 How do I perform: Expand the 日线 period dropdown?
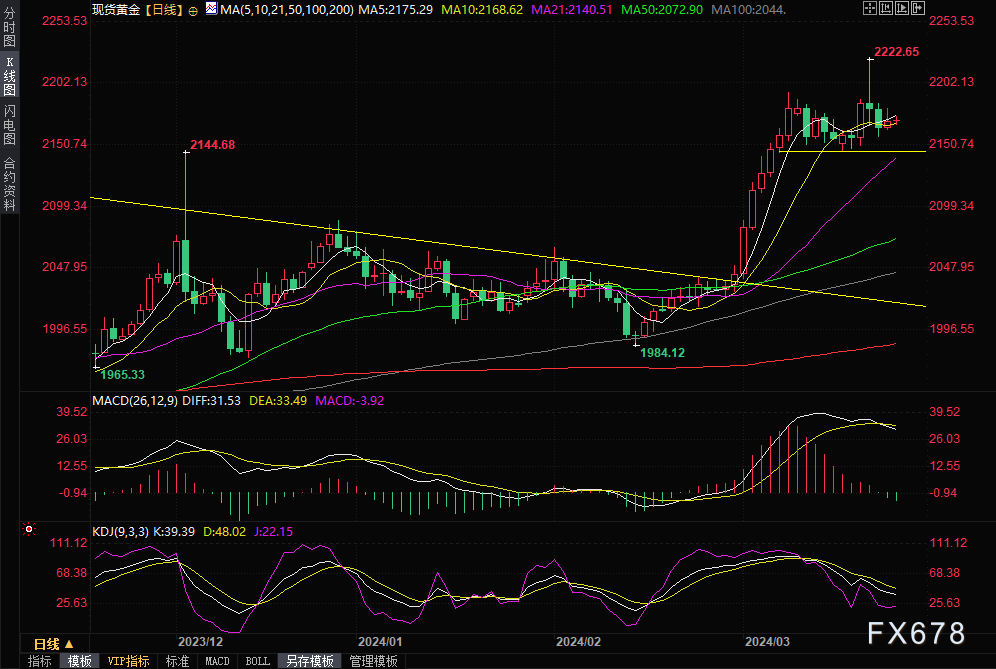[54, 644]
